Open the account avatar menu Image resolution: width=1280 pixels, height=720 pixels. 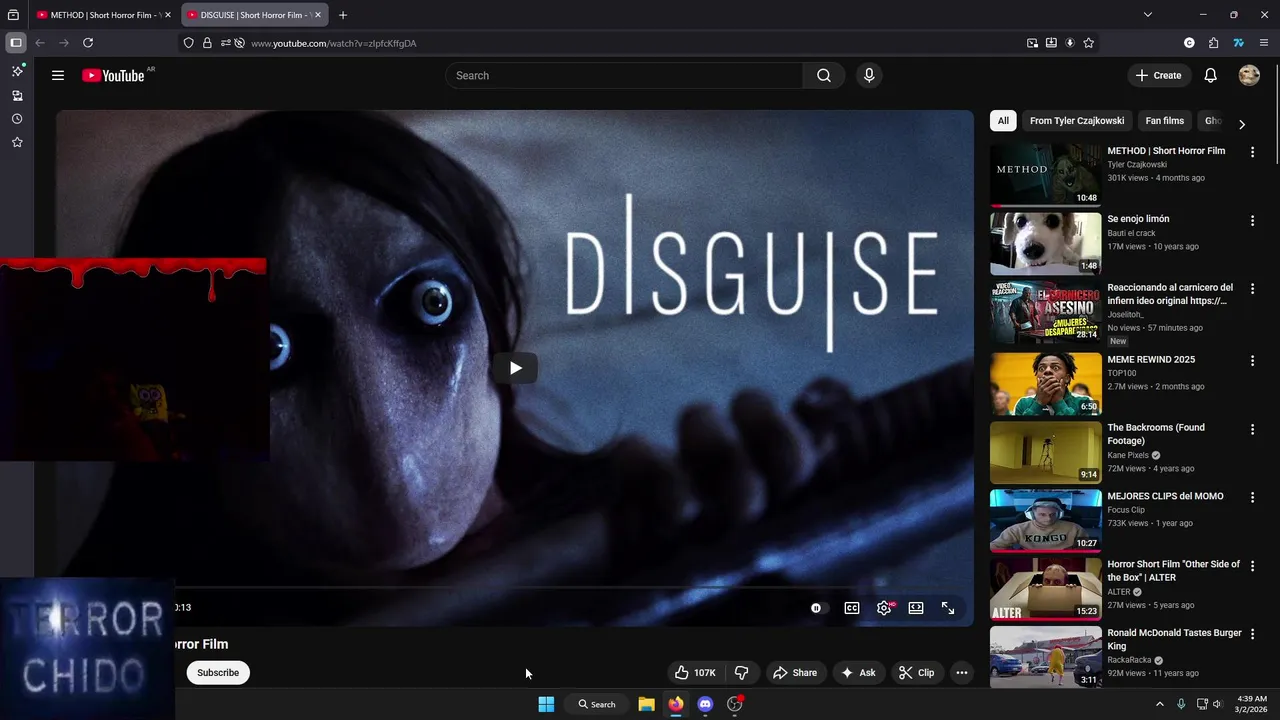click(1249, 75)
